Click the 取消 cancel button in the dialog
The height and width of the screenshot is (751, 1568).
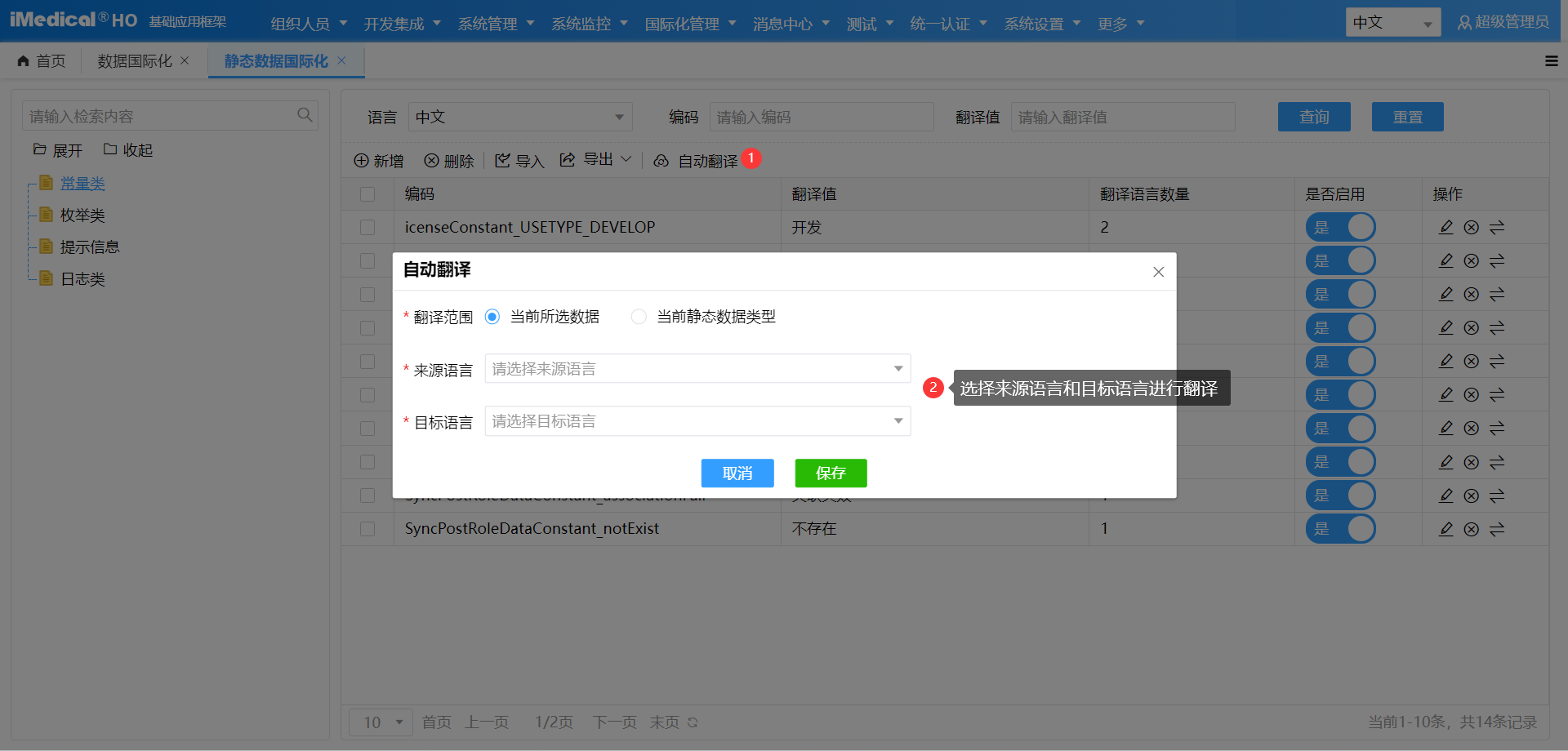point(737,473)
